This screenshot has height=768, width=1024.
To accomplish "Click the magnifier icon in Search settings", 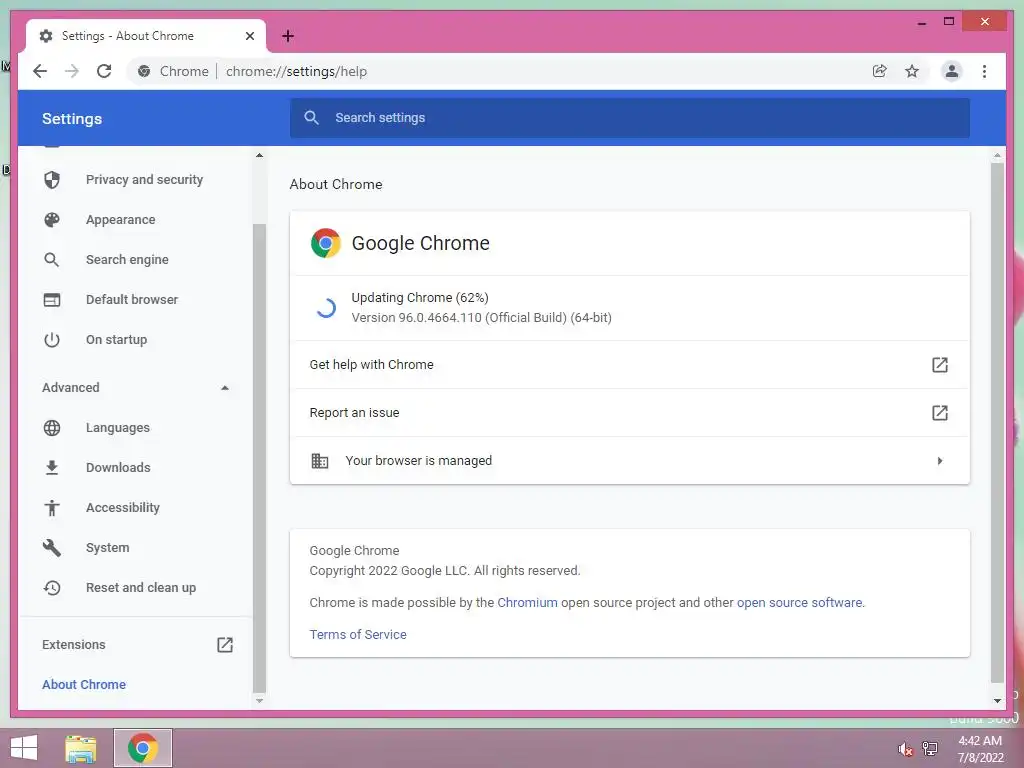I will (312, 118).
